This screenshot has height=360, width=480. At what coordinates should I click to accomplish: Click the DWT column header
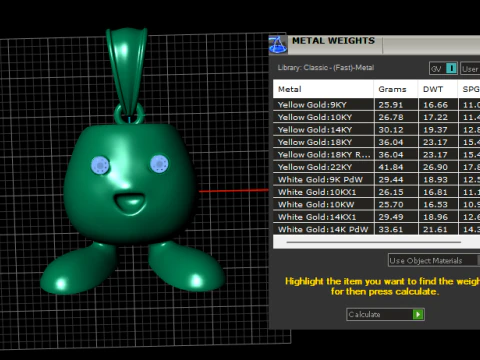pos(438,89)
